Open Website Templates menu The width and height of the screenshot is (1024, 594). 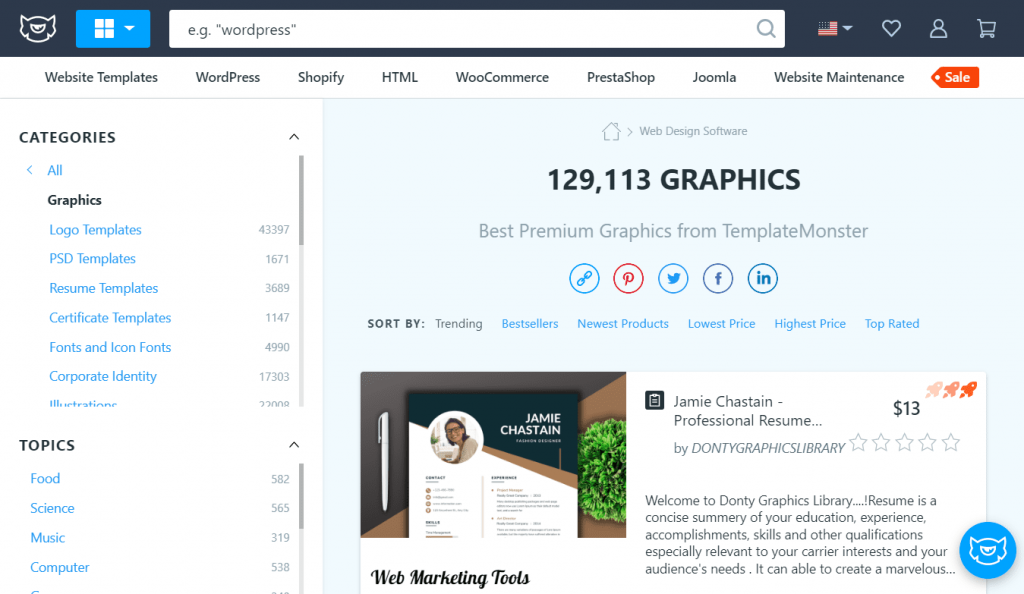coord(101,77)
